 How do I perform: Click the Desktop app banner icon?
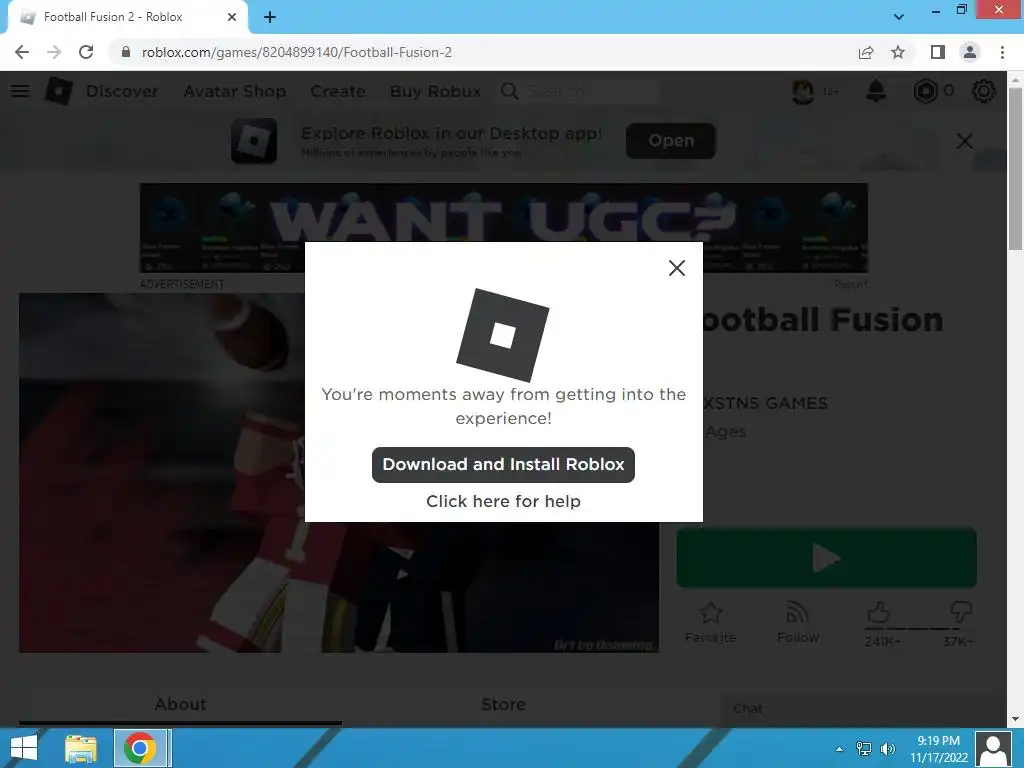pos(254,140)
